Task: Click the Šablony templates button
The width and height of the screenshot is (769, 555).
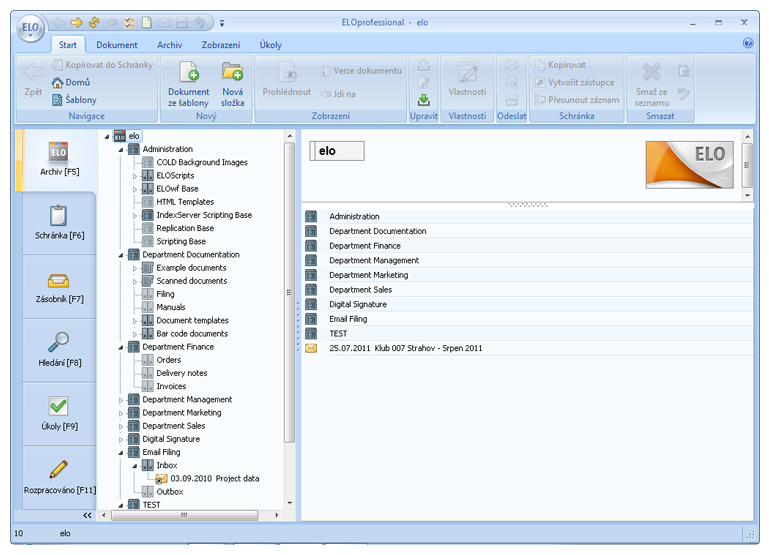Action: tap(74, 100)
